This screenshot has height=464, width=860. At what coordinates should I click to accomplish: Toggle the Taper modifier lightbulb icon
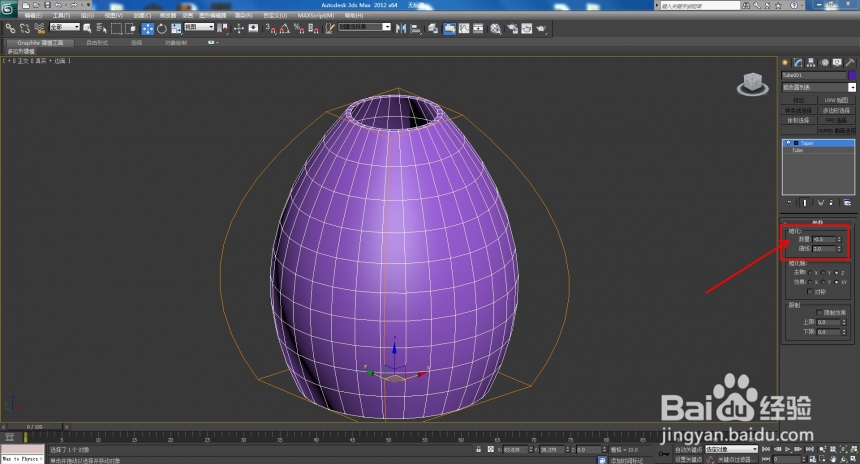point(789,143)
